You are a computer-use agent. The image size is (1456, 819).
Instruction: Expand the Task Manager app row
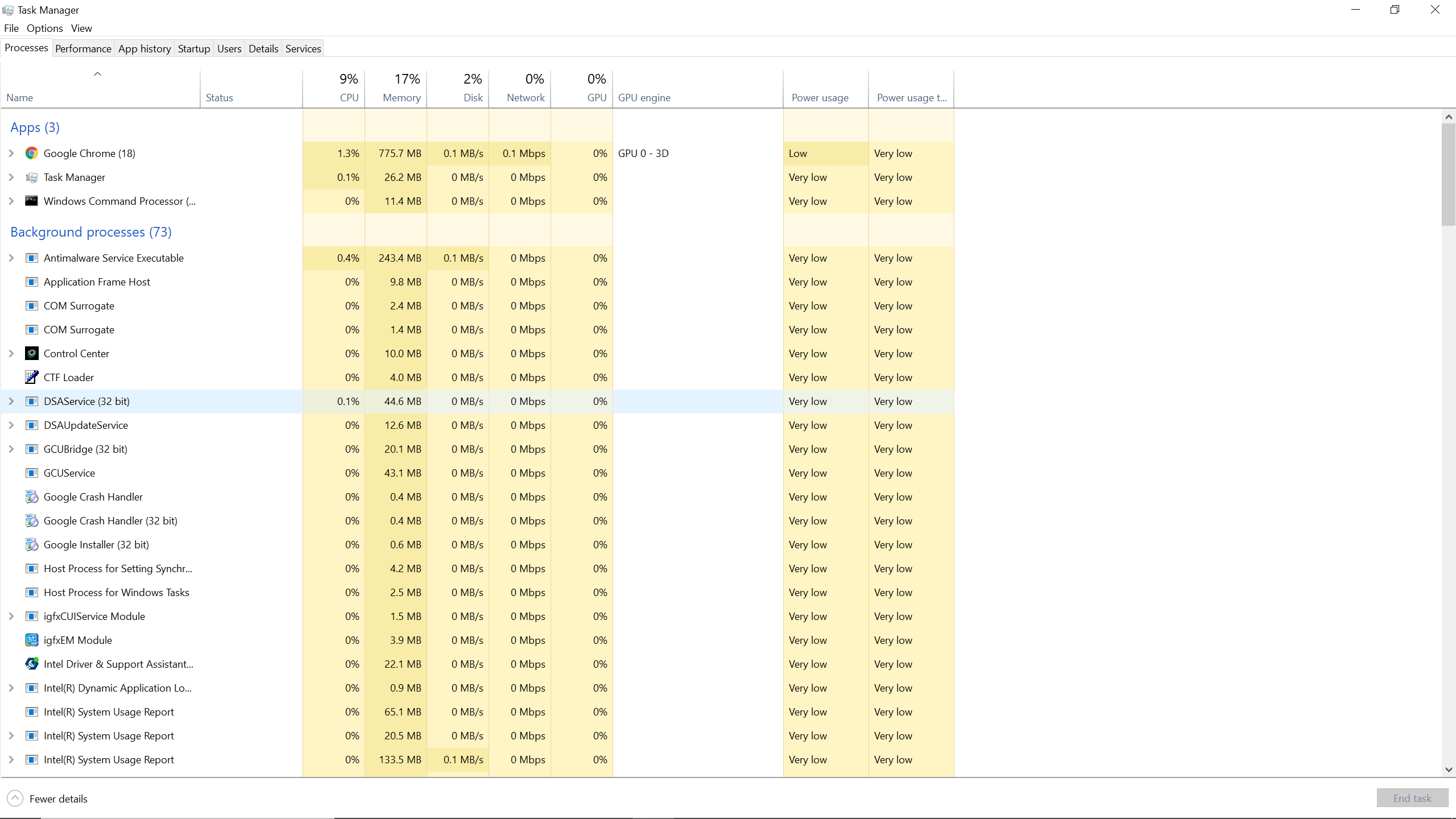[11, 177]
